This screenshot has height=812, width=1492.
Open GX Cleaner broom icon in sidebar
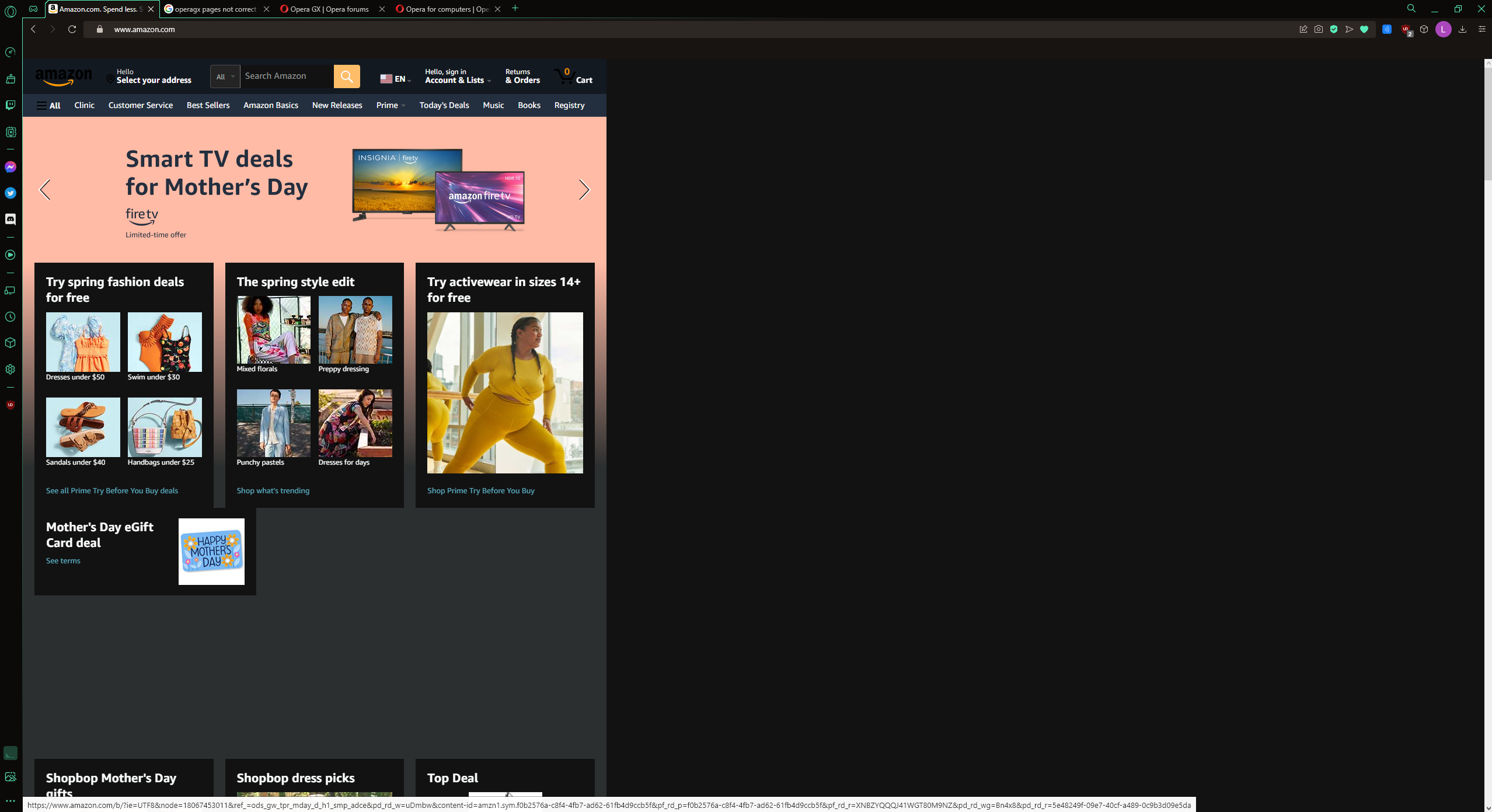(x=11, y=79)
